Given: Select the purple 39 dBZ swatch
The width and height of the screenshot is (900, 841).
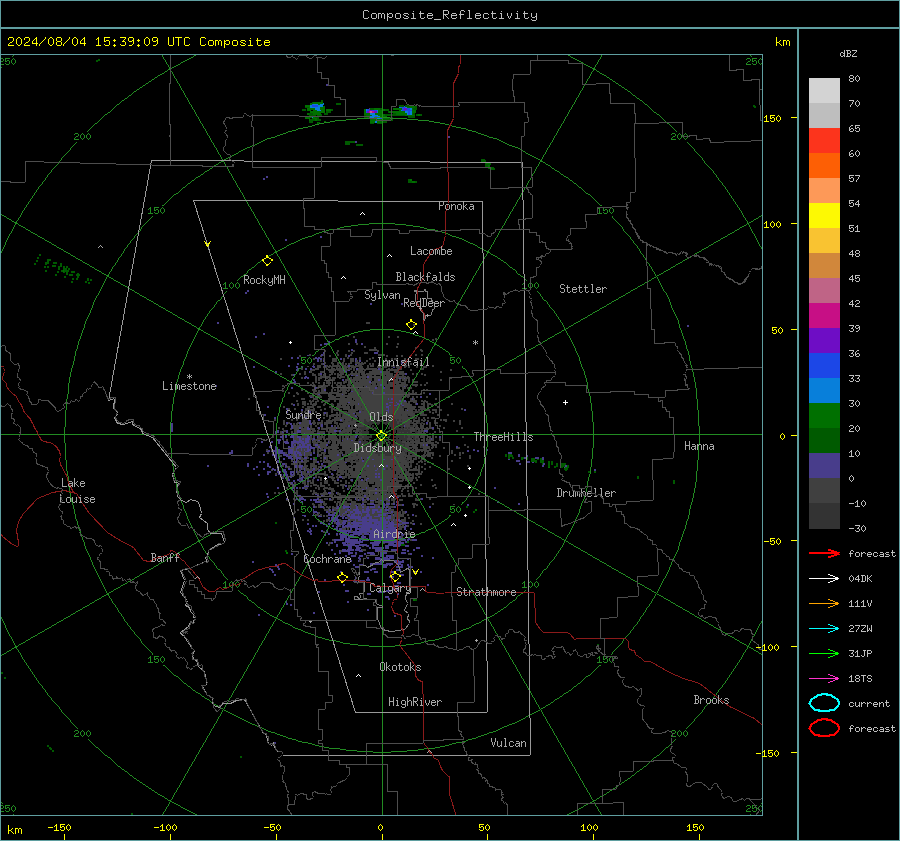Looking at the screenshot, I should (x=824, y=340).
